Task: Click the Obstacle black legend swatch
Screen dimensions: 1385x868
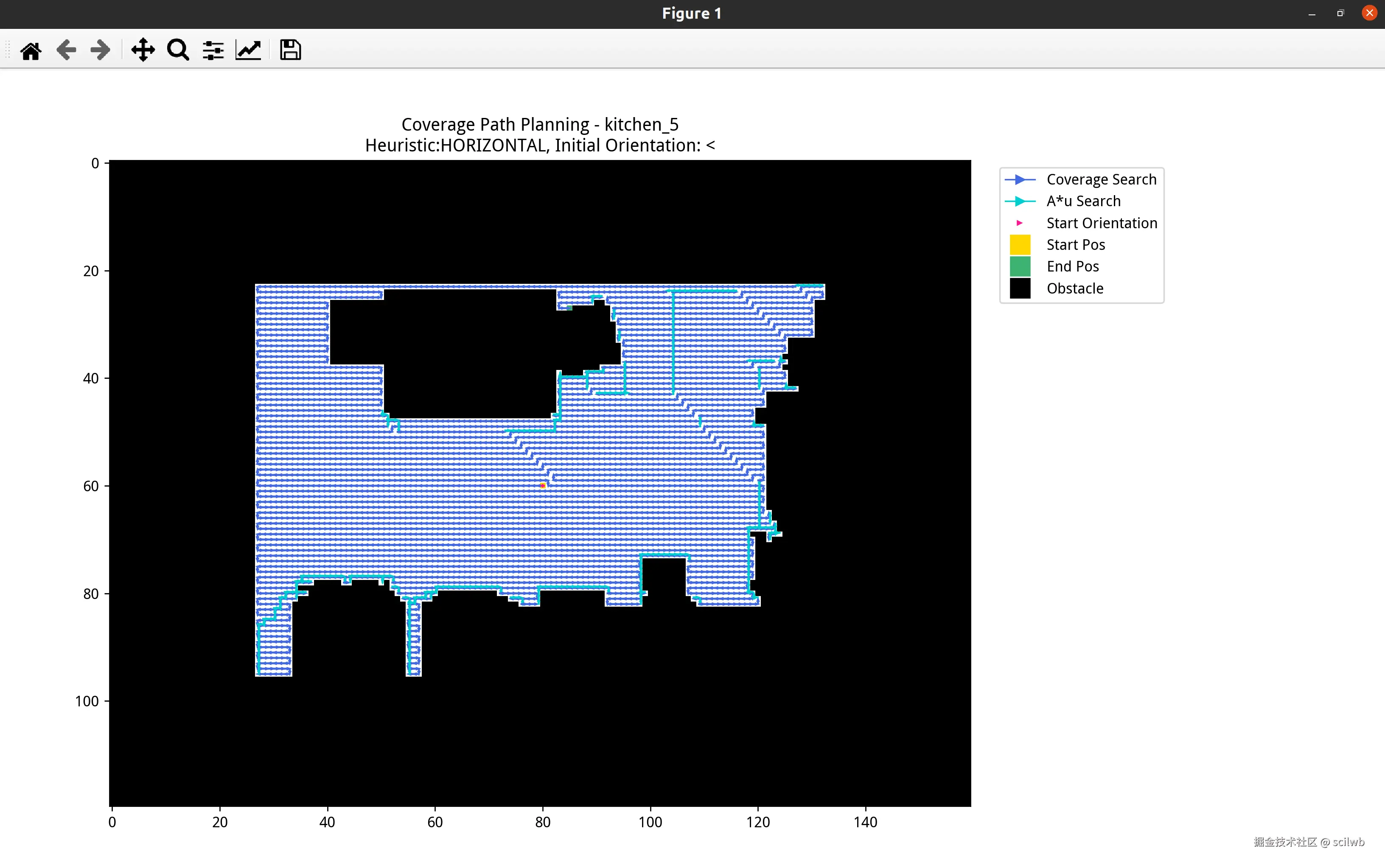Action: pyautogui.click(x=1020, y=288)
